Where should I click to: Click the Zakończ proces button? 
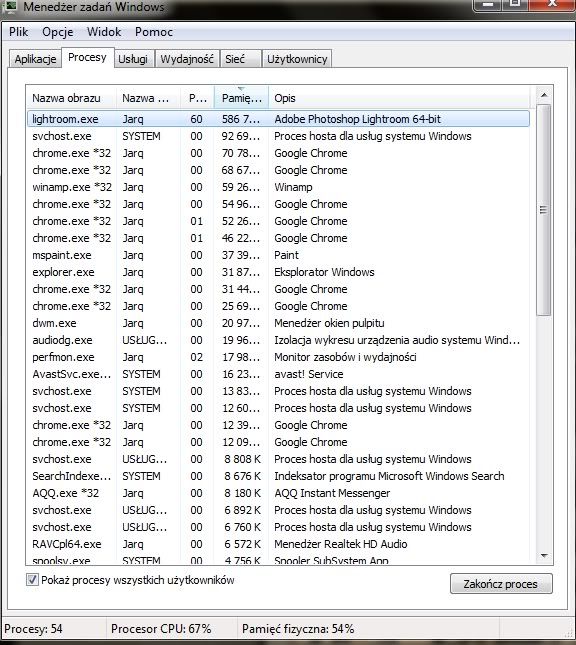tap(501, 584)
